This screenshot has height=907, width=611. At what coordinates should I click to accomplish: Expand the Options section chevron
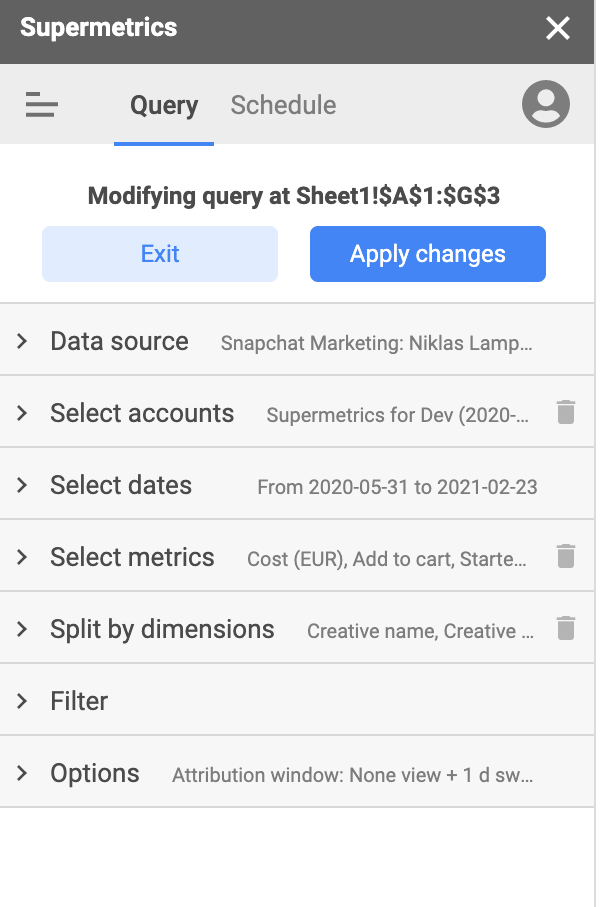pos(22,773)
